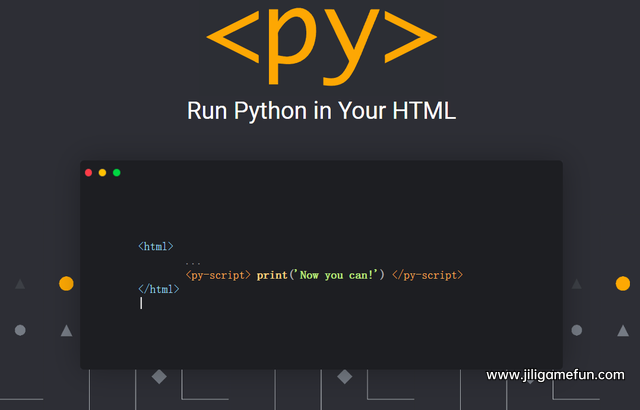Click the 'Run Python in Your HTML' heading
The width and height of the screenshot is (640, 410).
click(x=321, y=111)
